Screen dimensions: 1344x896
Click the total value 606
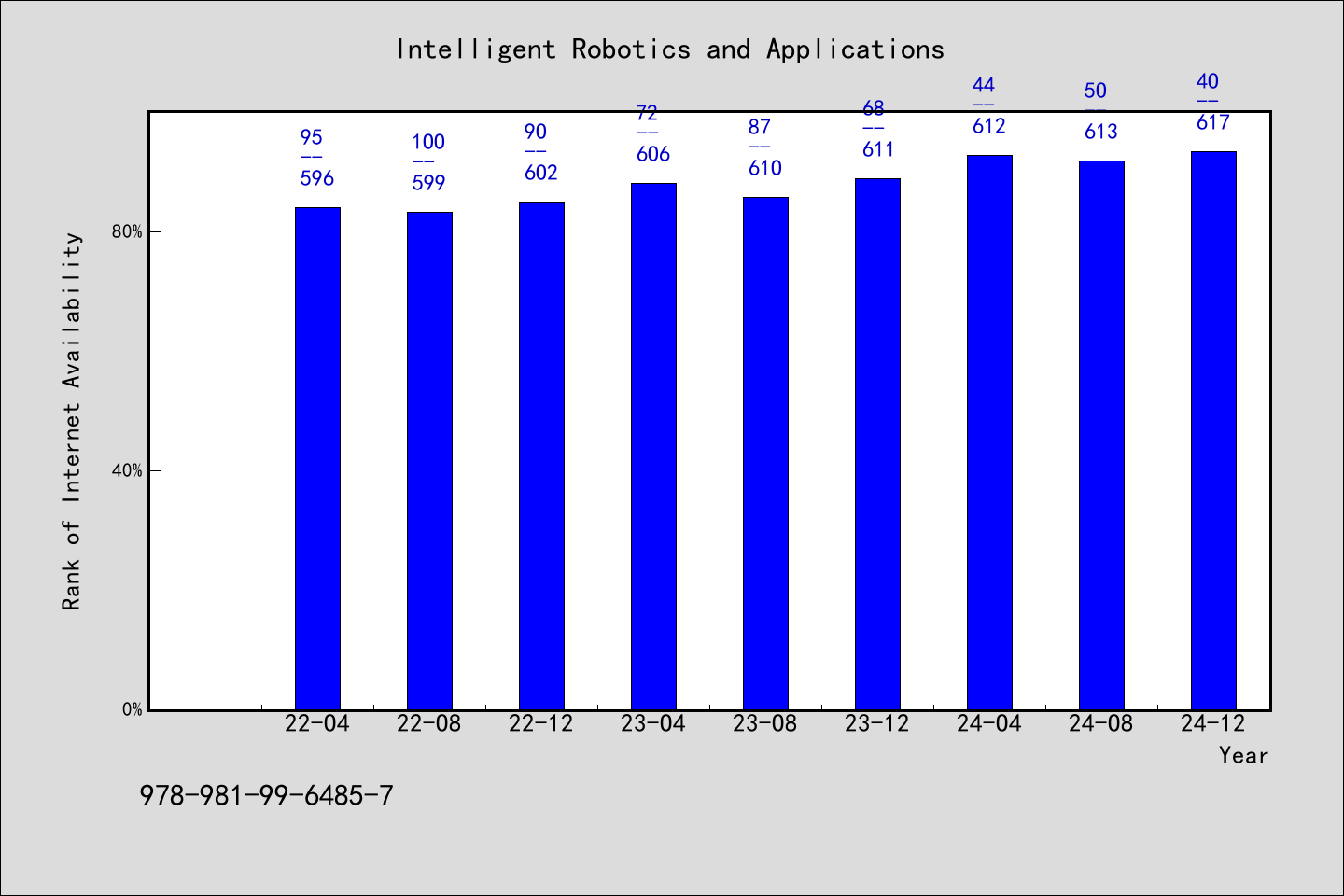(653, 154)
